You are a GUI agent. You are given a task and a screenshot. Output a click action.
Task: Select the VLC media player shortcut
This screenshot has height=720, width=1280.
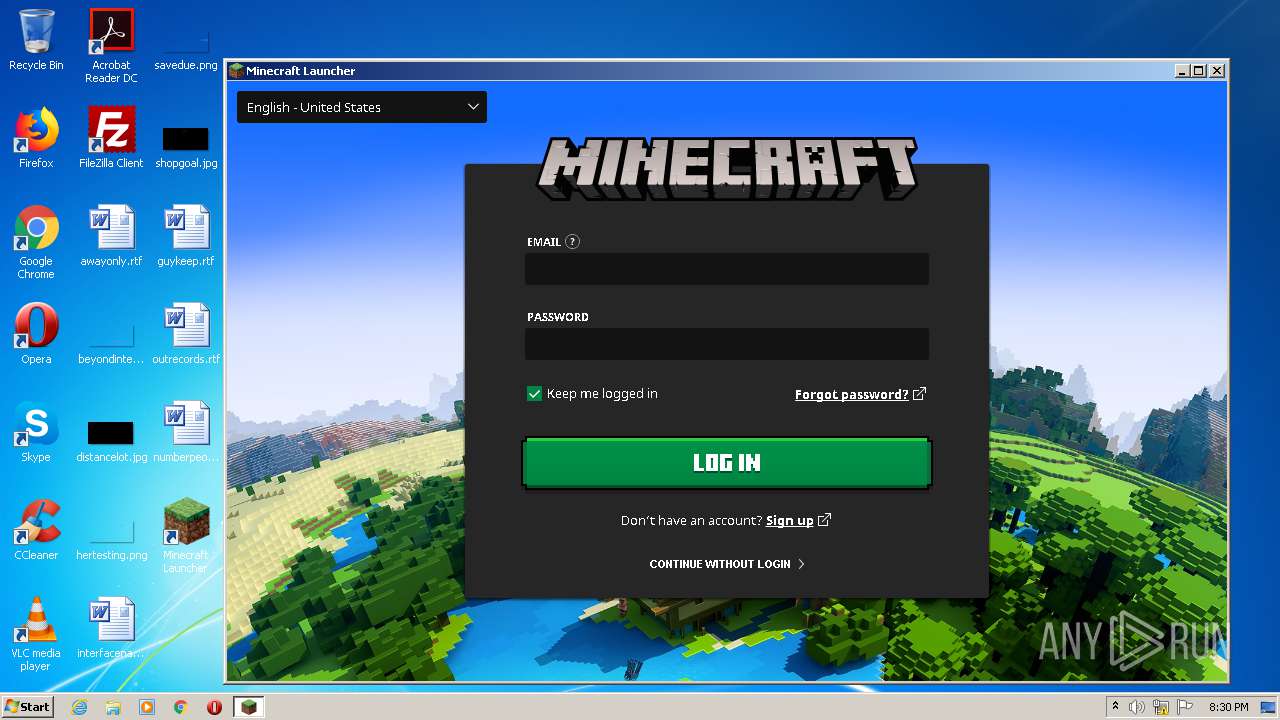[x=36, y=634]
